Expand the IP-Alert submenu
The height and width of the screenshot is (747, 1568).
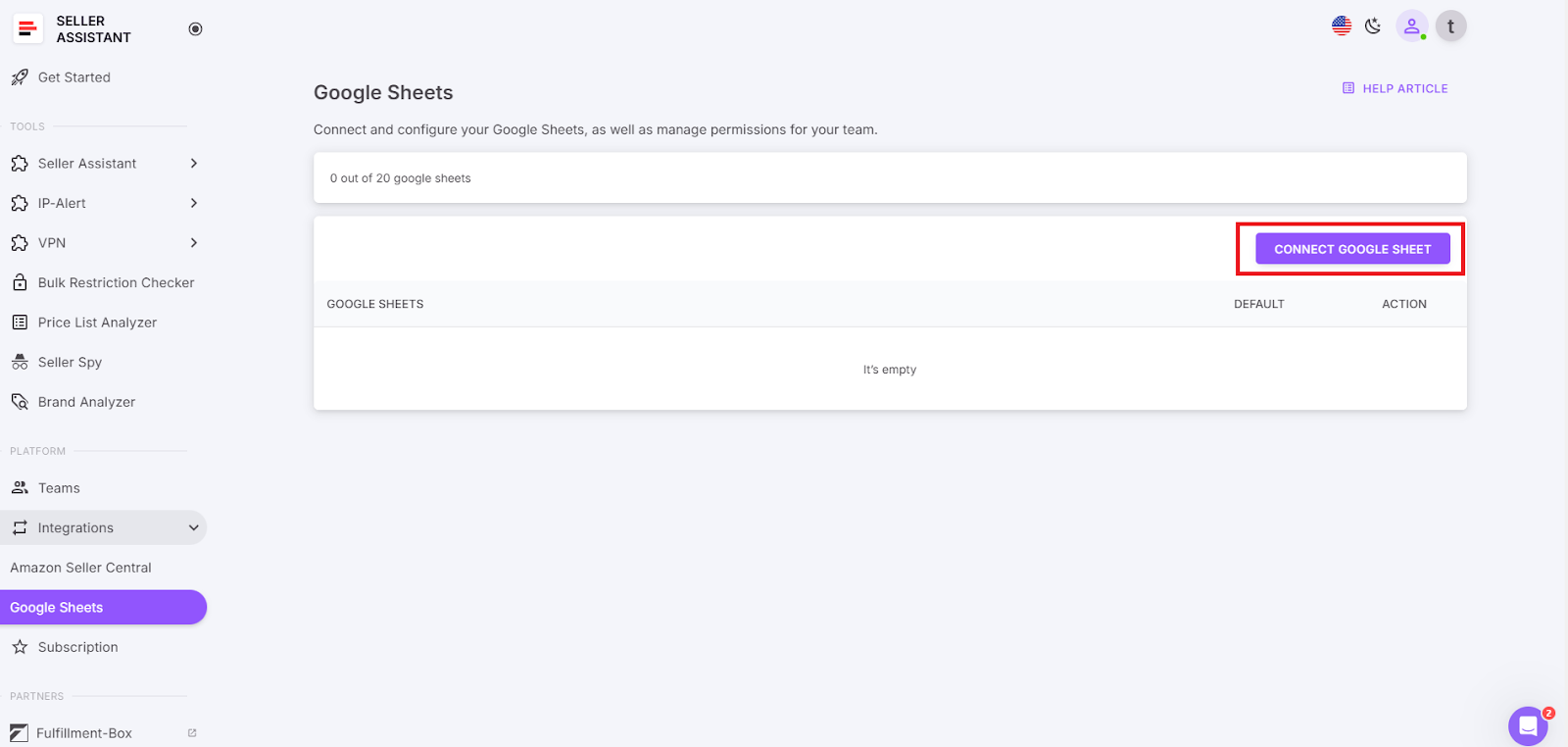[x=193, y=203]
